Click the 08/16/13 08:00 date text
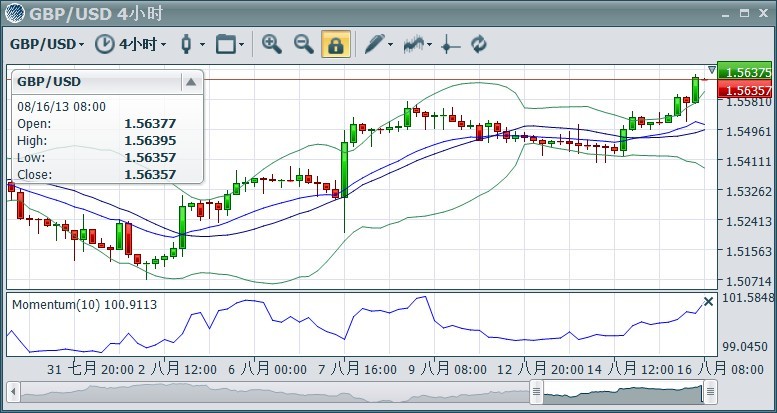 [61, 107]
